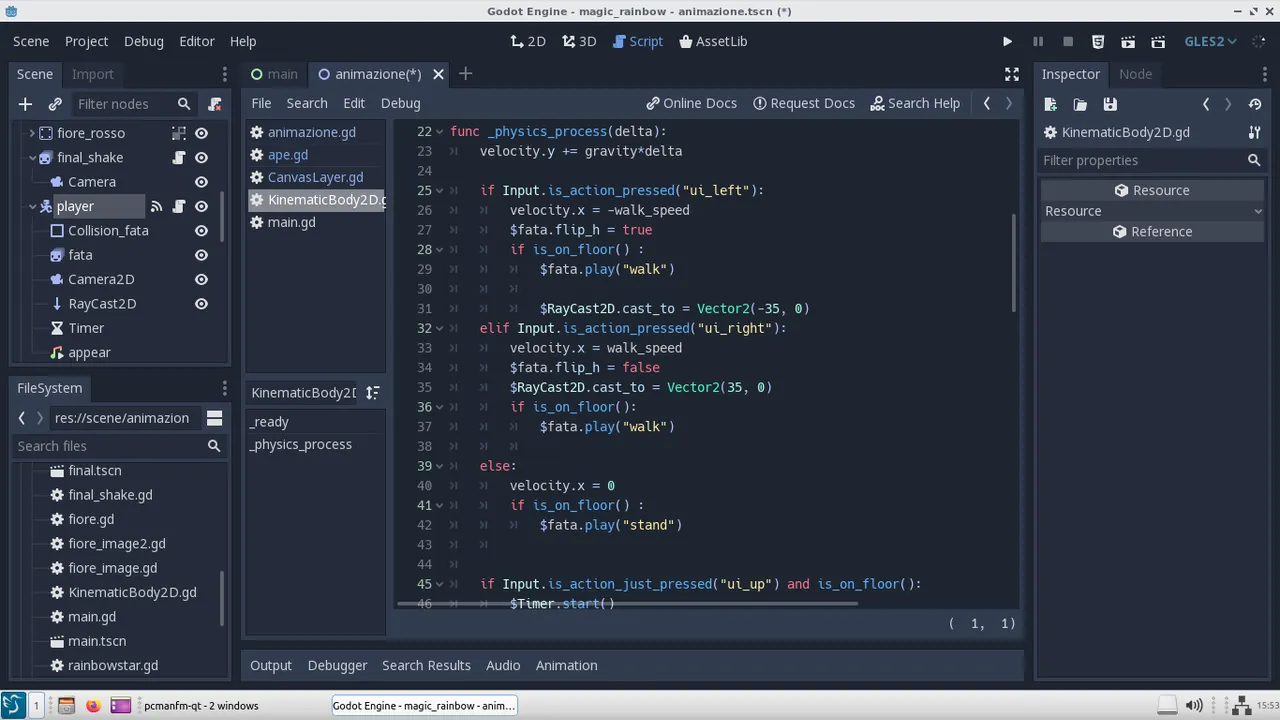Open fiore_rosso instanced scene icon
The height and width of the screenshot is (720, 1280).
pos(179,133)
